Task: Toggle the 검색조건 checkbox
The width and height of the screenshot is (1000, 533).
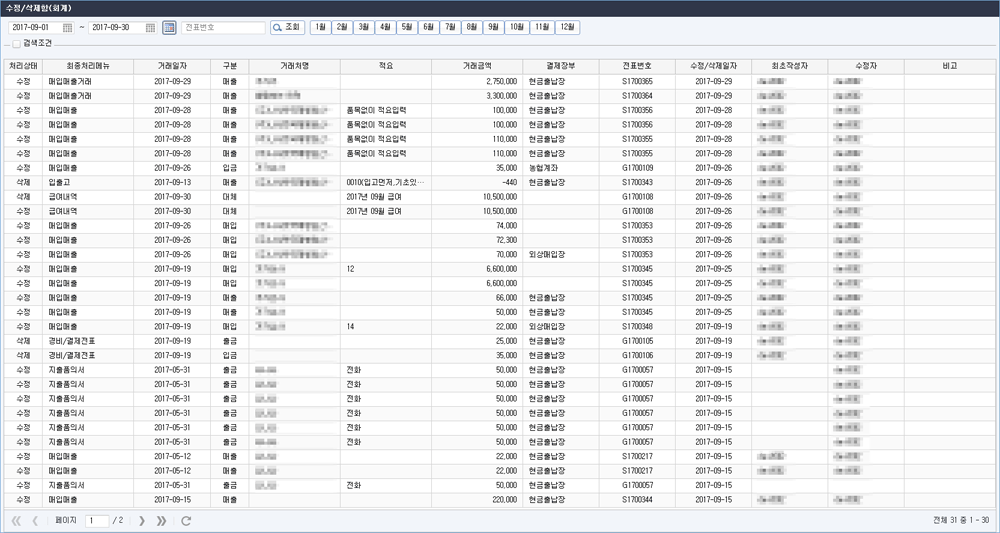Action: [17, 44]
